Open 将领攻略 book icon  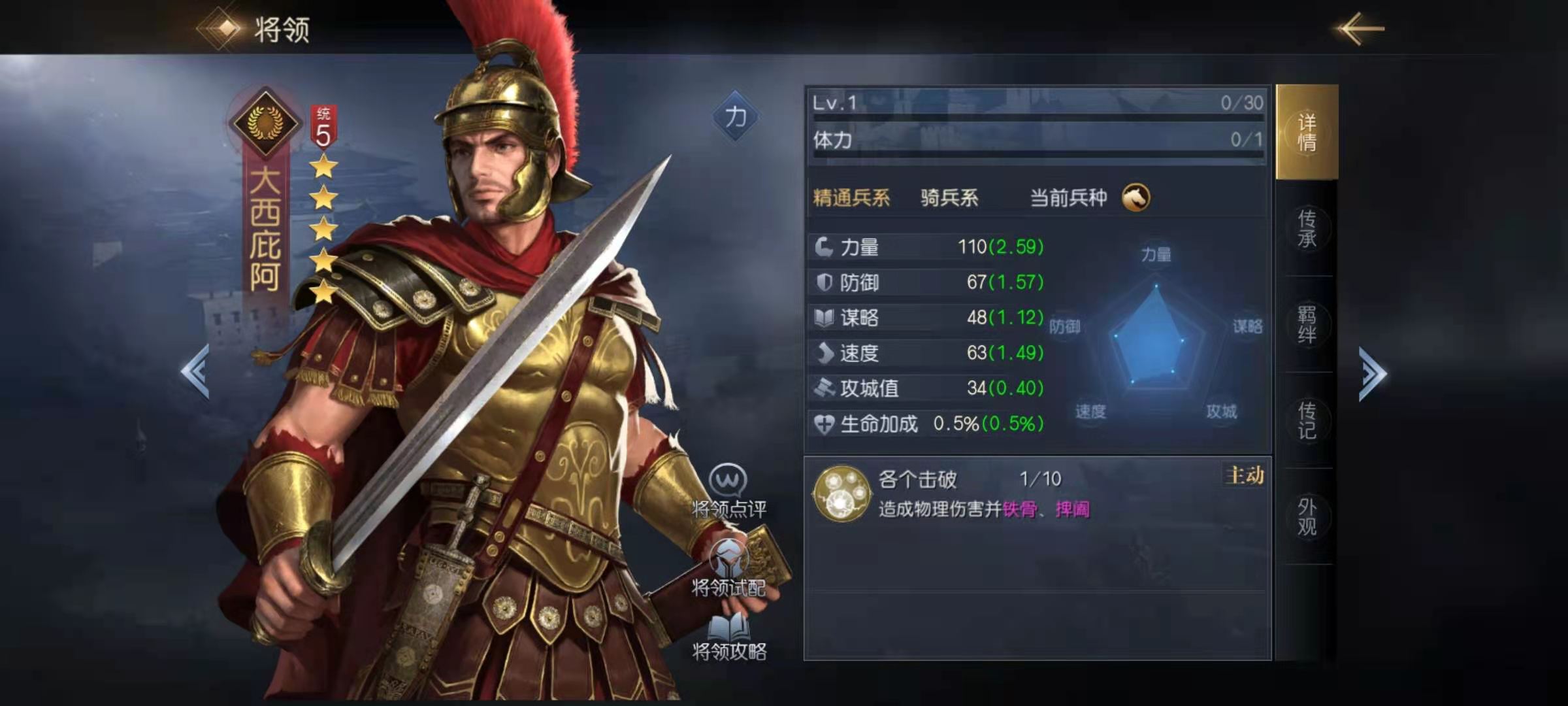point(728,626)
